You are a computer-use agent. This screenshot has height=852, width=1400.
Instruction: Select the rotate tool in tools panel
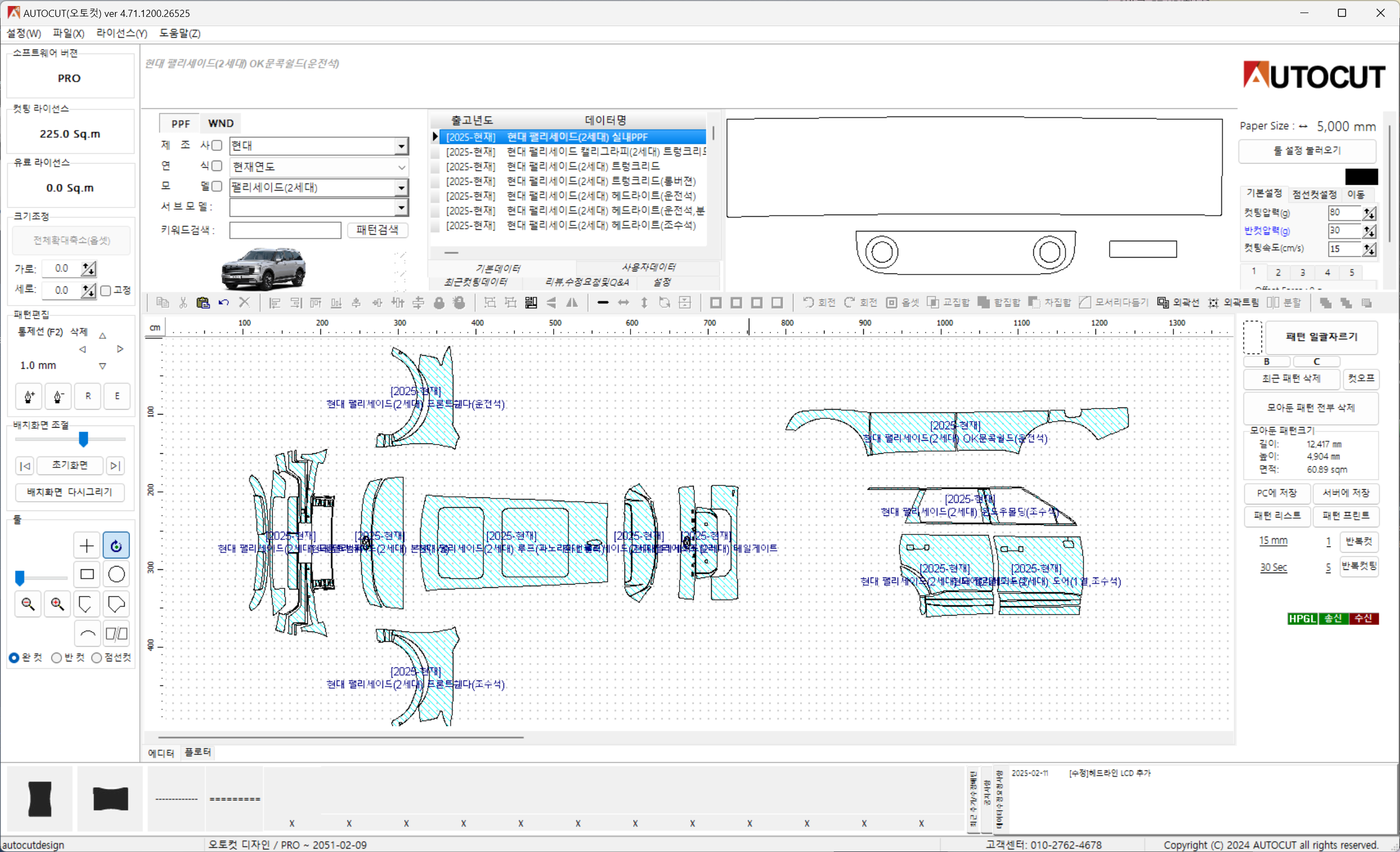tap(117, 545)
